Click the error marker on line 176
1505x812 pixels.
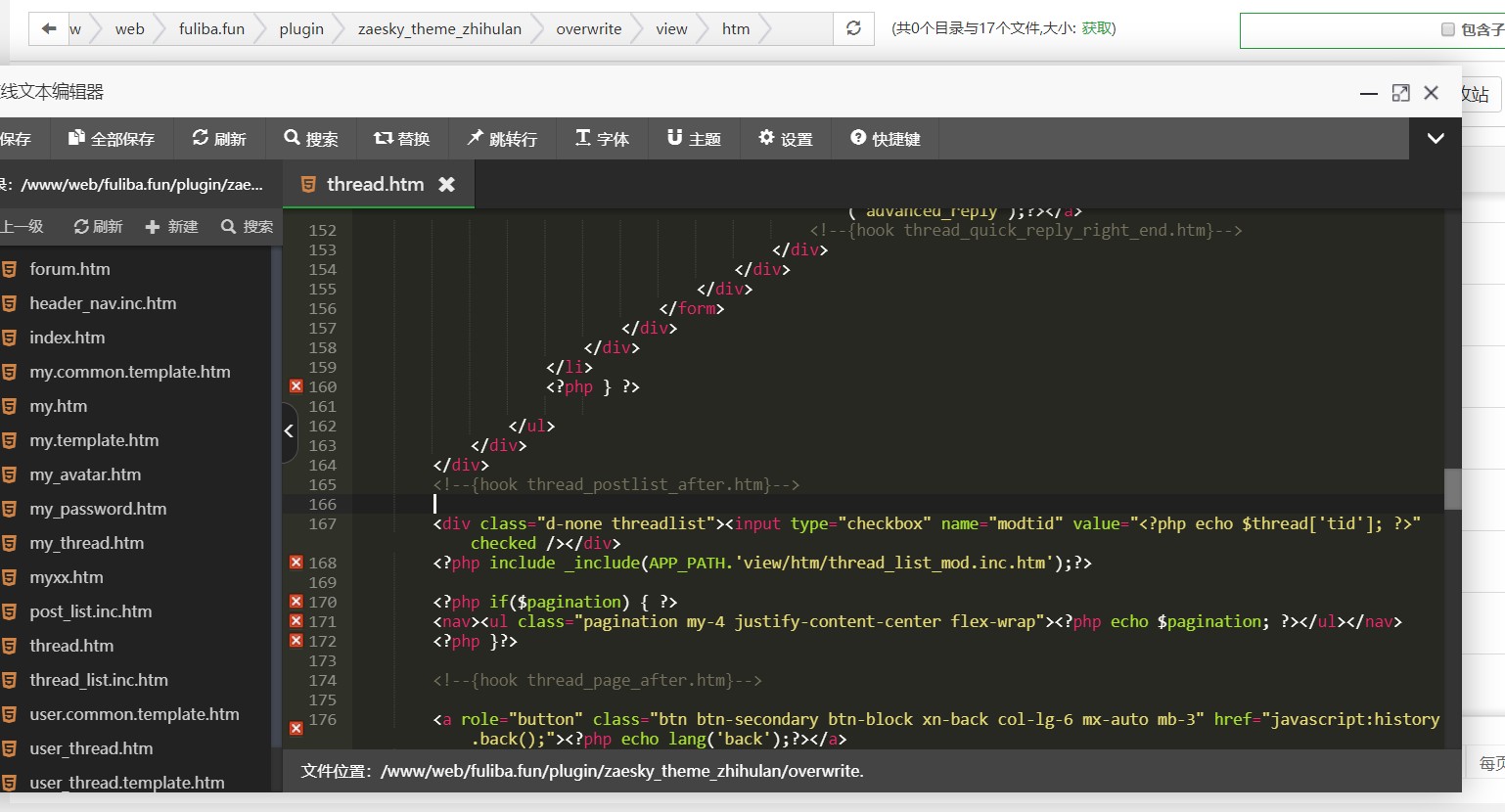click(x=296, y=728)
